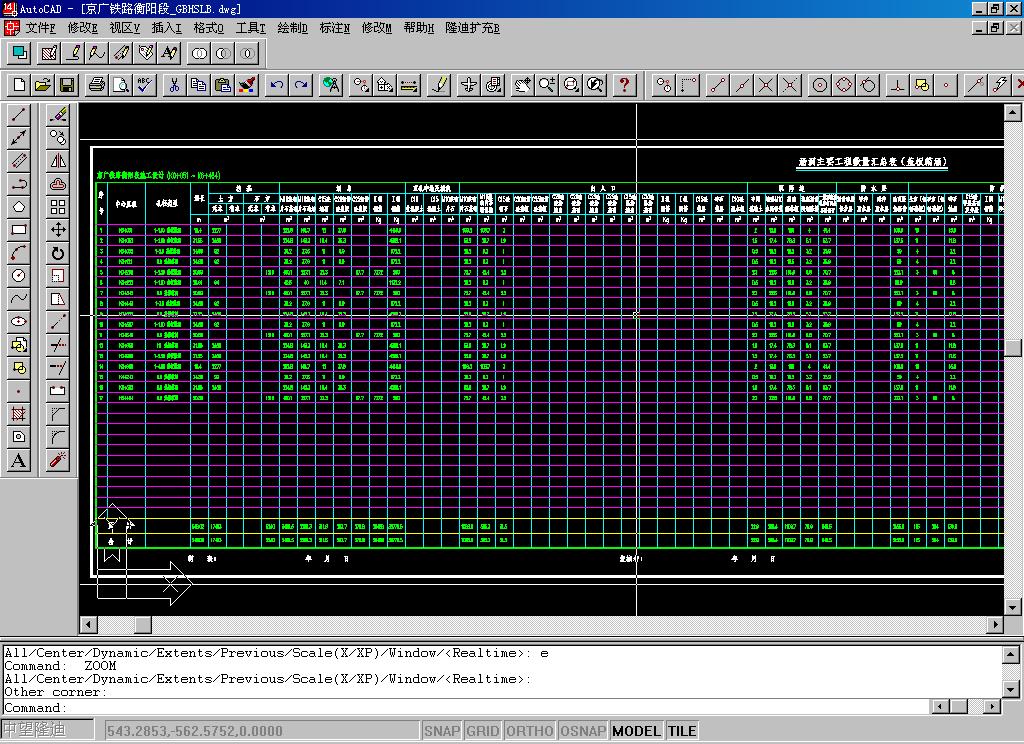Select the Multiline Text tool
The width and height of the screenshot is (1024, 744).
point(19,460)
